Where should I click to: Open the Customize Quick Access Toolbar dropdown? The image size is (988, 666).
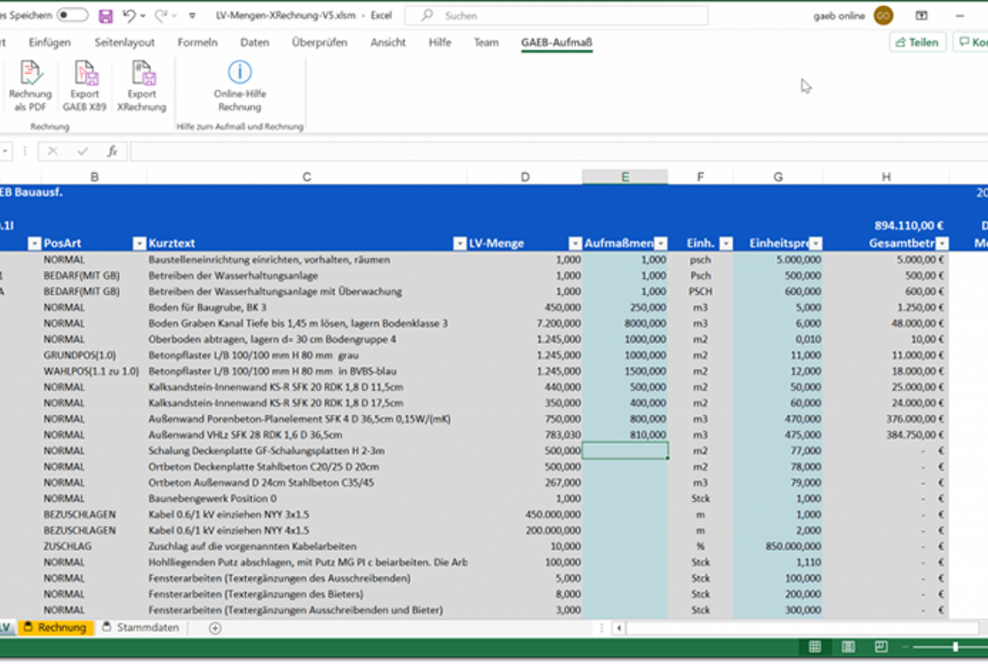(x=192, y=16)
